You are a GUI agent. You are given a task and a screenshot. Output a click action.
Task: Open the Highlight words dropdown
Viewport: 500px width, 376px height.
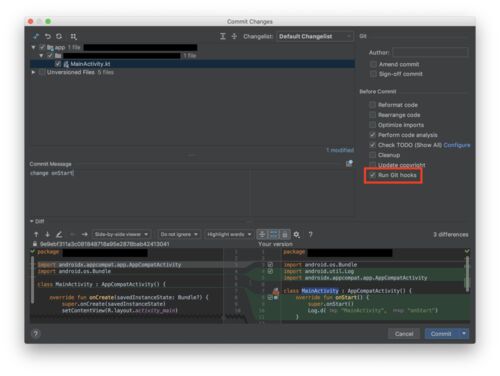[229, 234]
